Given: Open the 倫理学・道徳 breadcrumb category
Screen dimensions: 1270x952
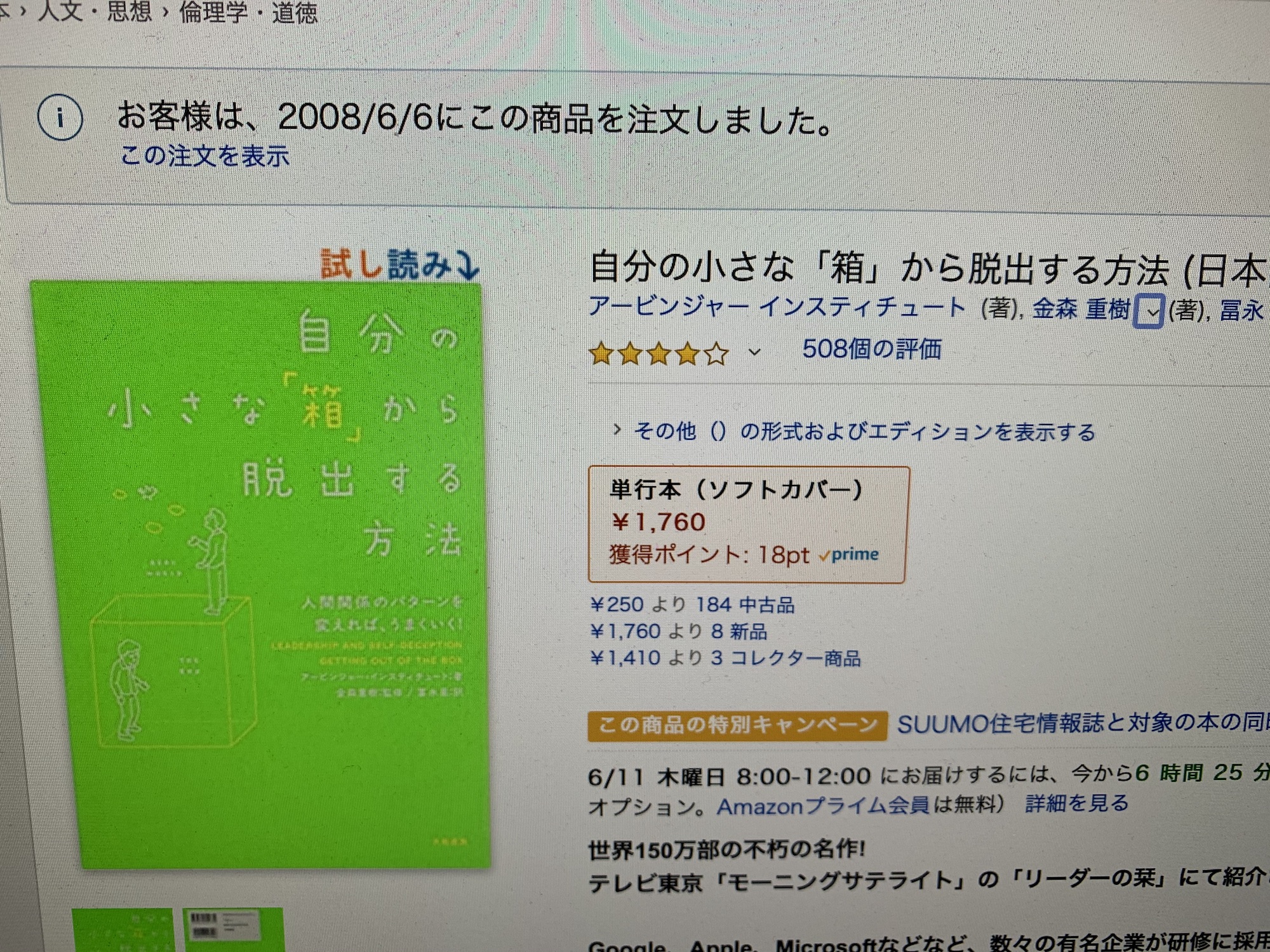Looking at the screenshot, I should tap(248, 13).
